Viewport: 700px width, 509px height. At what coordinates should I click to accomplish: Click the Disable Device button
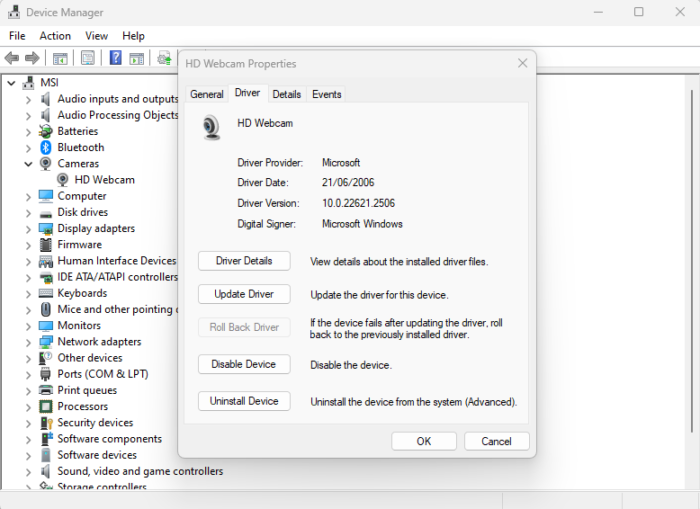coord(244,364)
